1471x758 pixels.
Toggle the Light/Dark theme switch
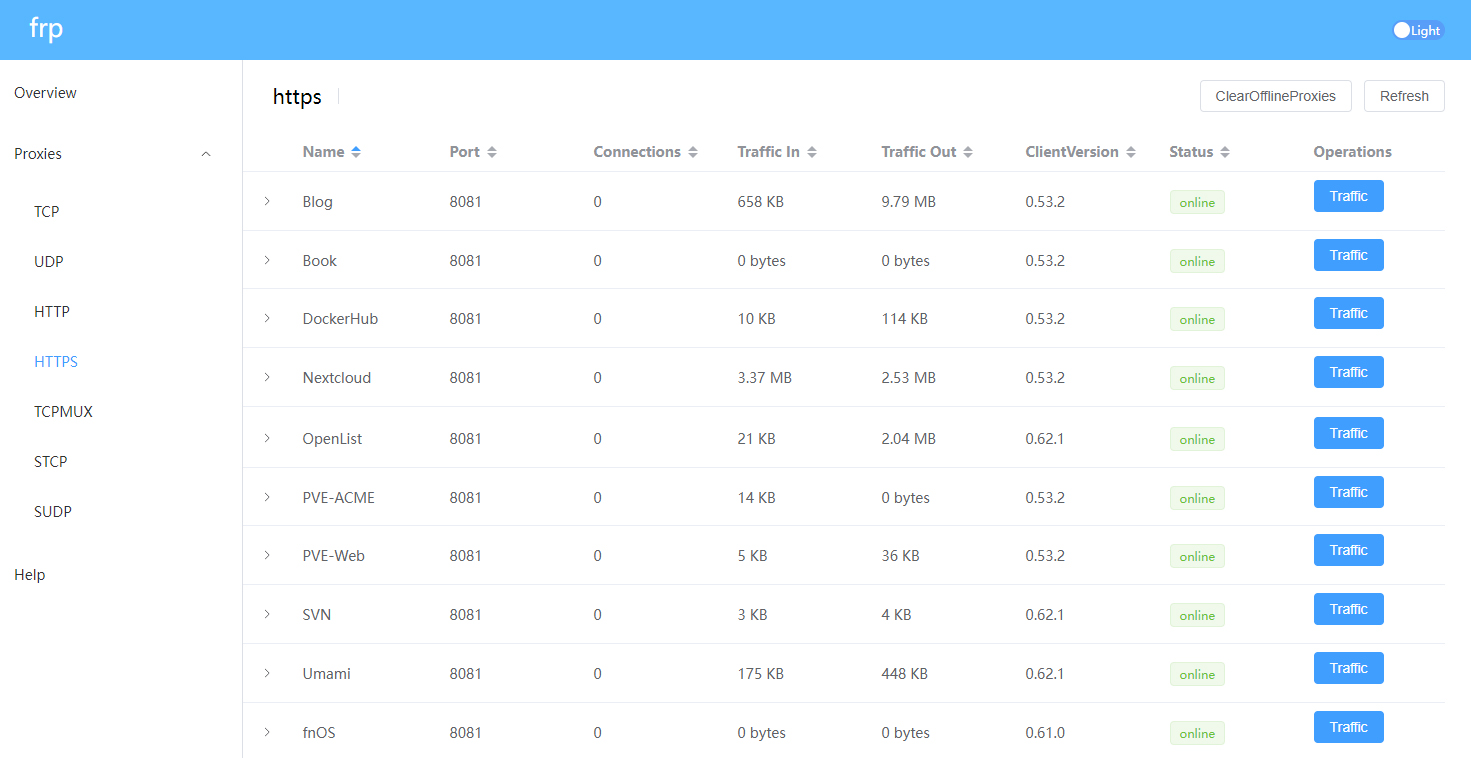pos(1417,30)
